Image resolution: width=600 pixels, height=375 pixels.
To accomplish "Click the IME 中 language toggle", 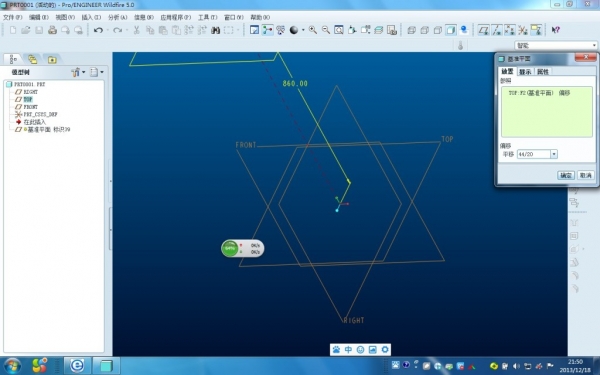I will click(x=348, y=350).
